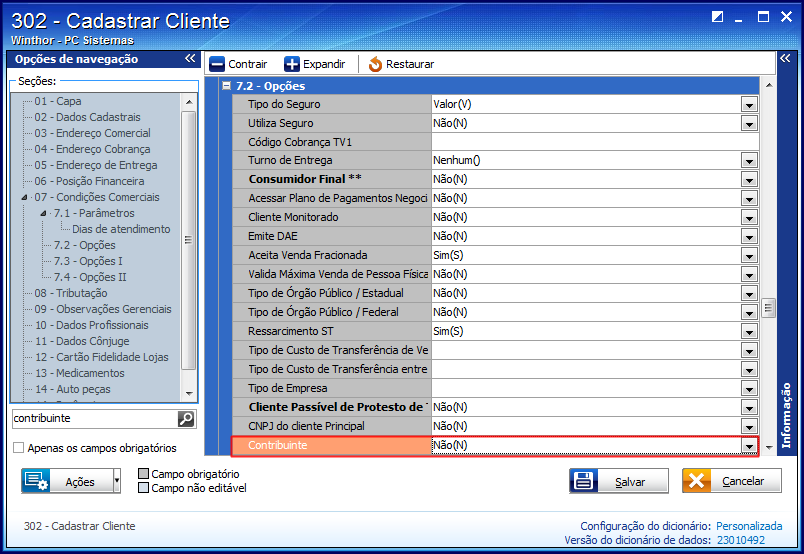The height and width of the screenshot is (554, 804).
Task: Click the Personalizada dictionary configuration link
Action: tap(749, 526)
